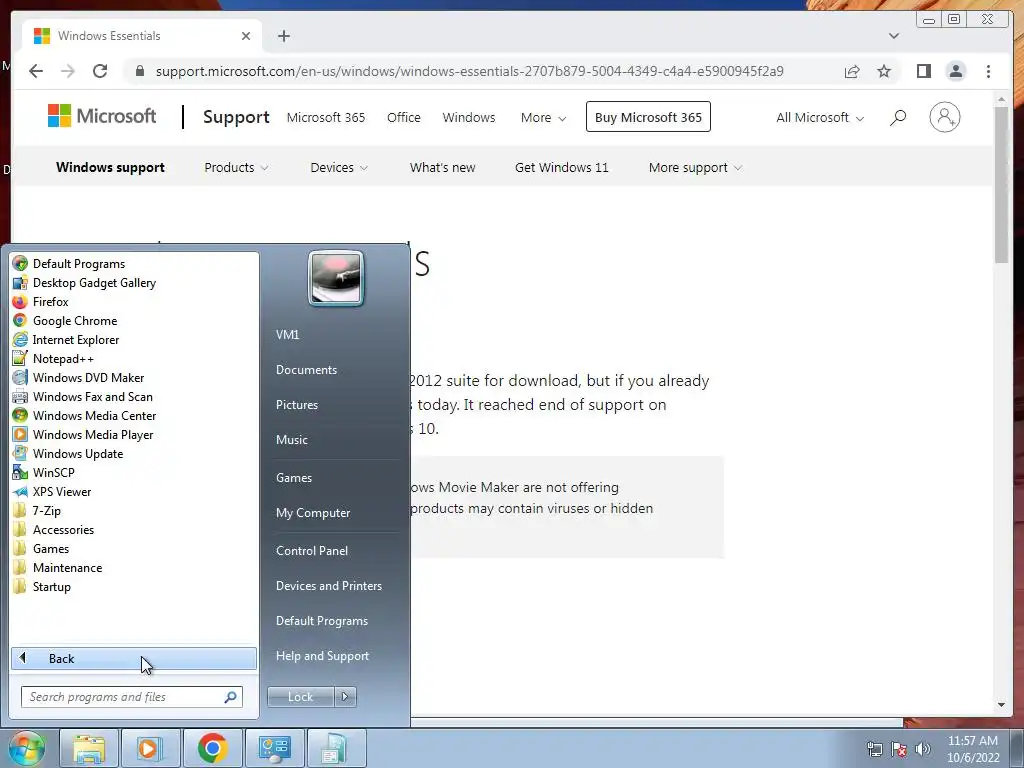1024x768 pixels.
Task: Share this page from the address bar
Action: tap(852, 71)
